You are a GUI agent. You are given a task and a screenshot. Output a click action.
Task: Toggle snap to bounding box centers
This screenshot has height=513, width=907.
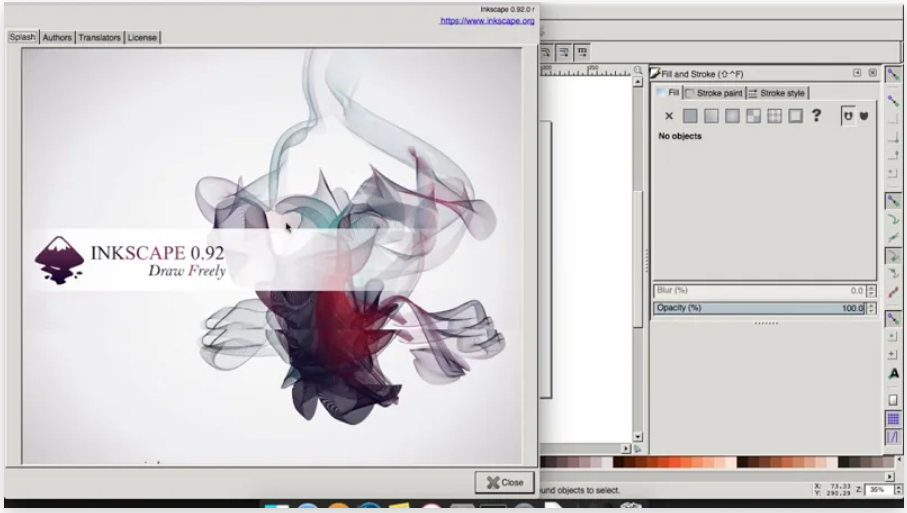(x=893, y=156)
